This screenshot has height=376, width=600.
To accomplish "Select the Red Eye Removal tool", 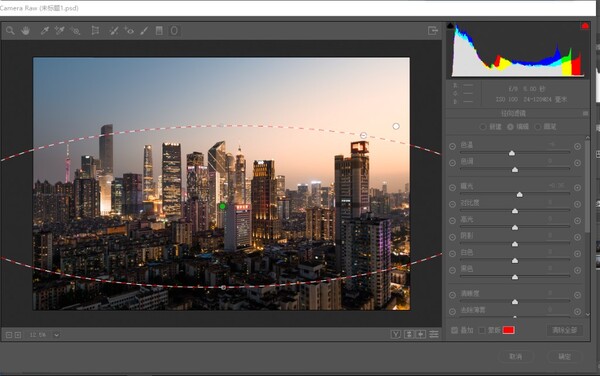I will click(129, 31).
